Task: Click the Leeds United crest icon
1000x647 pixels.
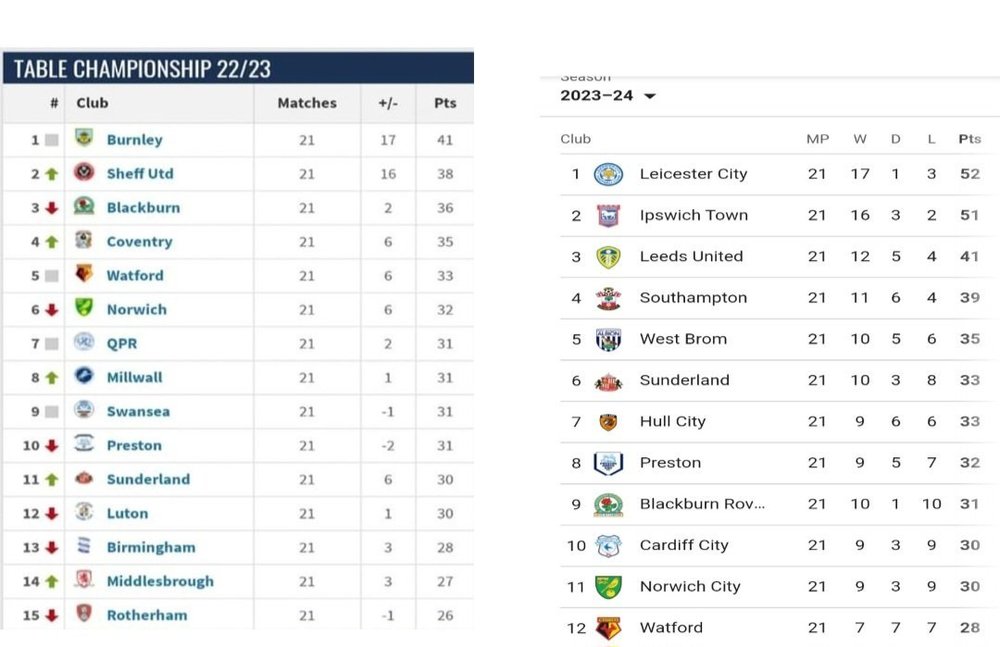Action: (608, 257)
